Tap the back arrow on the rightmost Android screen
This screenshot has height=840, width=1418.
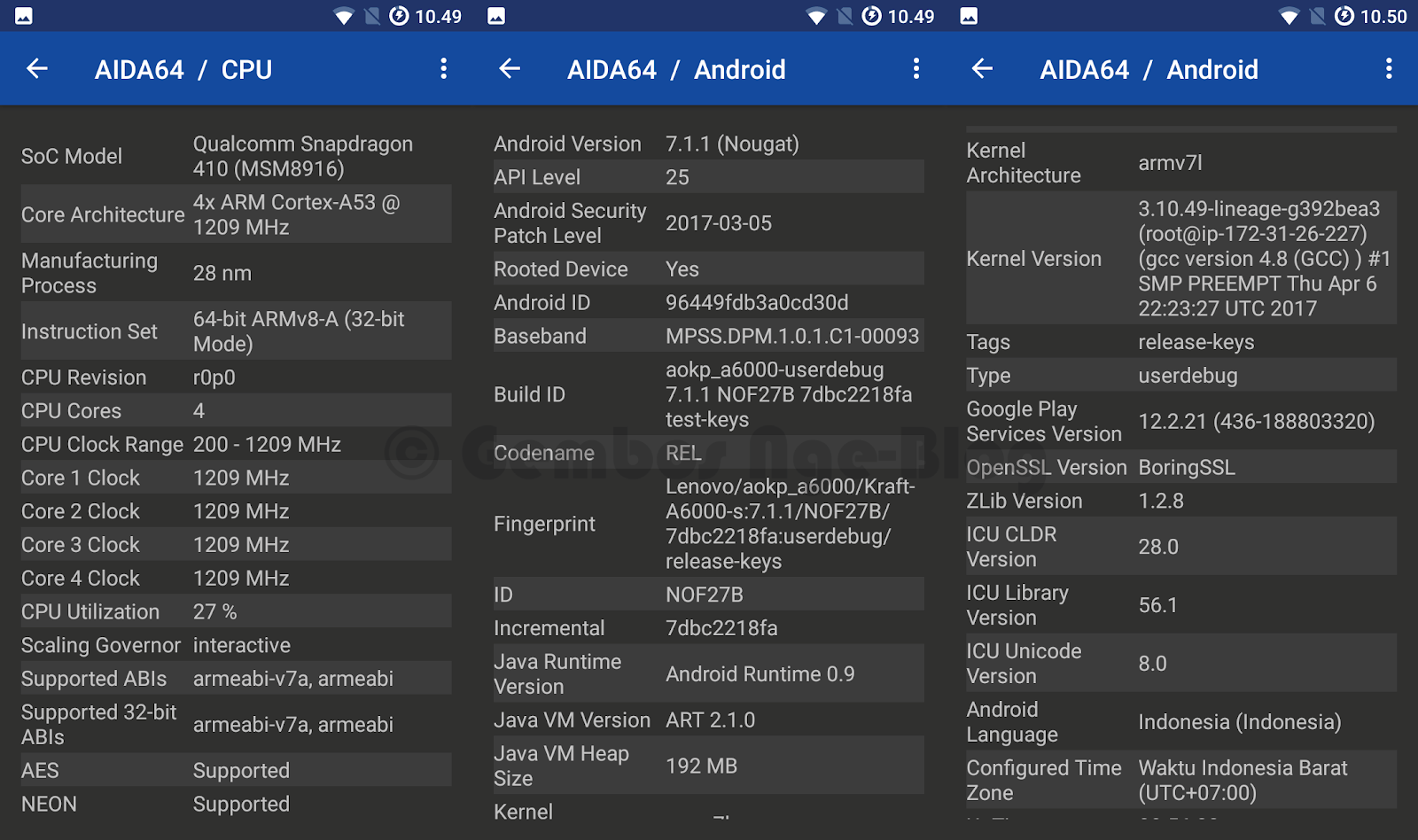(981, 69)
